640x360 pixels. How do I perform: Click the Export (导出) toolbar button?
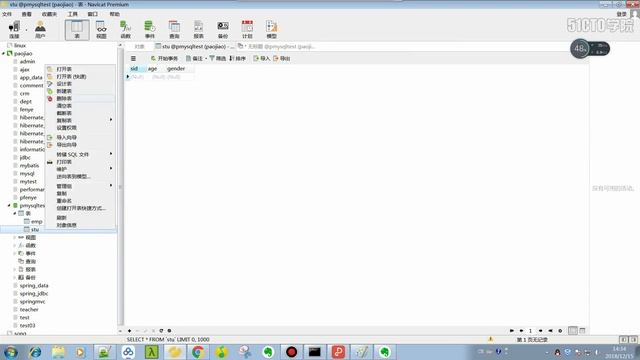(282, 58)
